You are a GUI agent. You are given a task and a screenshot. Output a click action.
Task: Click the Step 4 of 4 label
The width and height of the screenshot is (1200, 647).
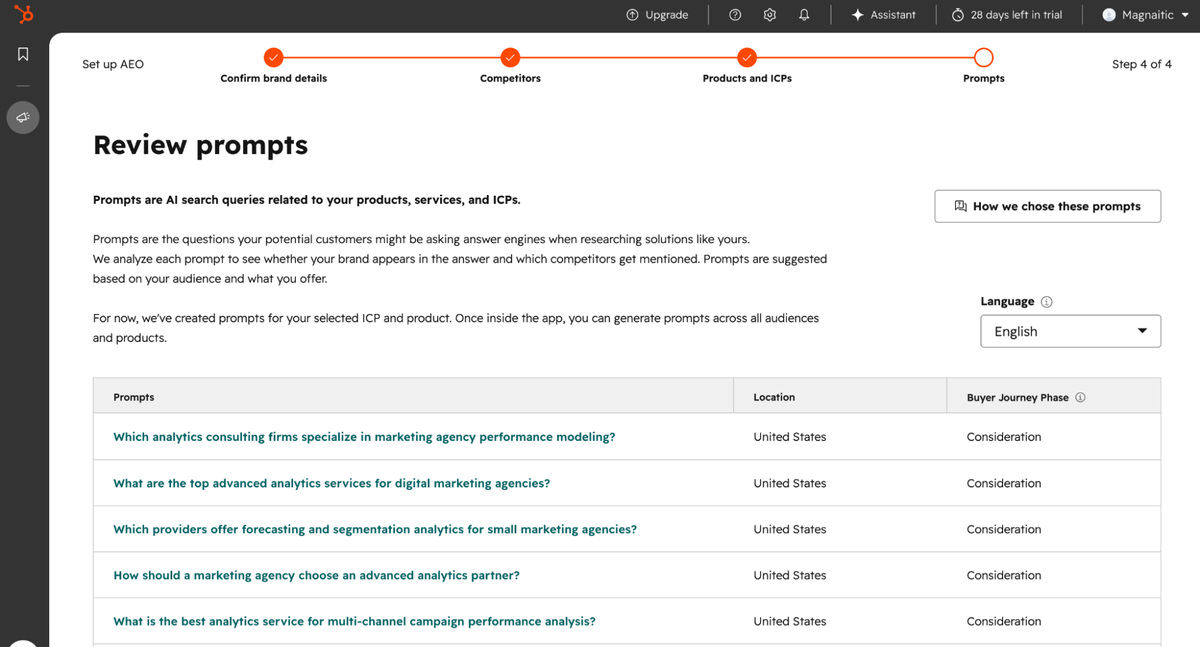pos(1141,64)
